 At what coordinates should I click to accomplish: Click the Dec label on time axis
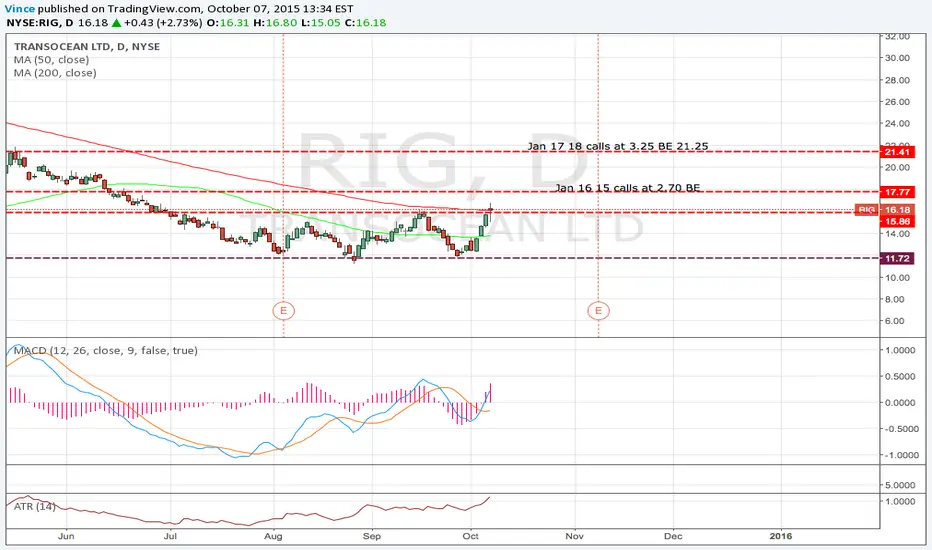tap(673, 536)
